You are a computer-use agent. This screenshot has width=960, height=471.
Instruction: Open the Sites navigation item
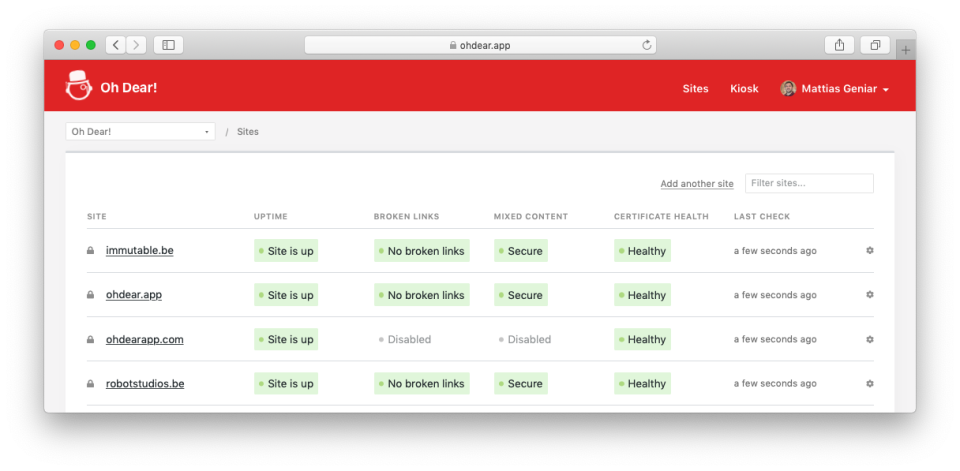pyautogui.click(x=696, y=89)
